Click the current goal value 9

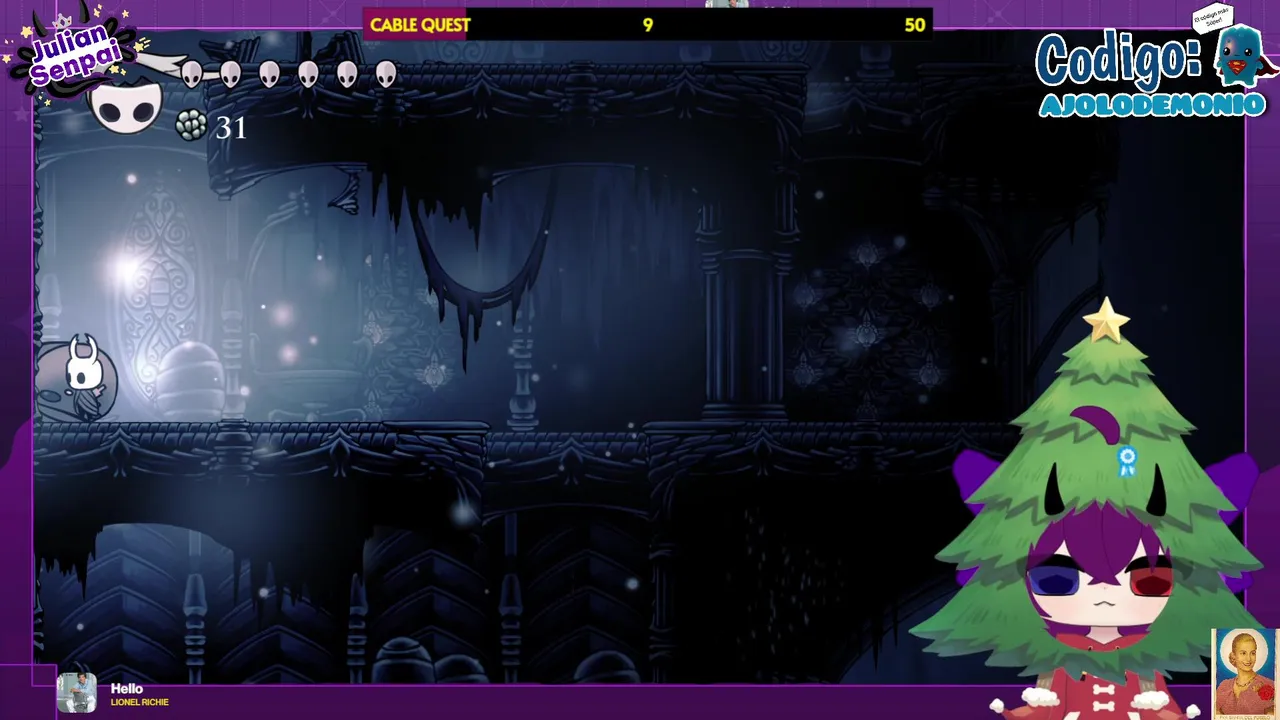click(x=648, y=25)
